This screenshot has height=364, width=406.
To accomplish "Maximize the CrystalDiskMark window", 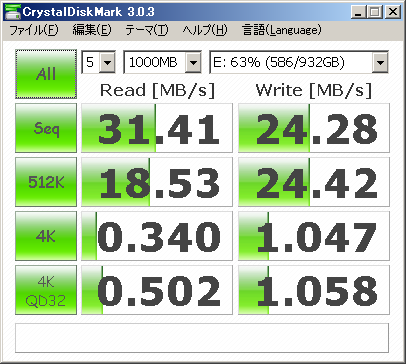I will 375,13.
